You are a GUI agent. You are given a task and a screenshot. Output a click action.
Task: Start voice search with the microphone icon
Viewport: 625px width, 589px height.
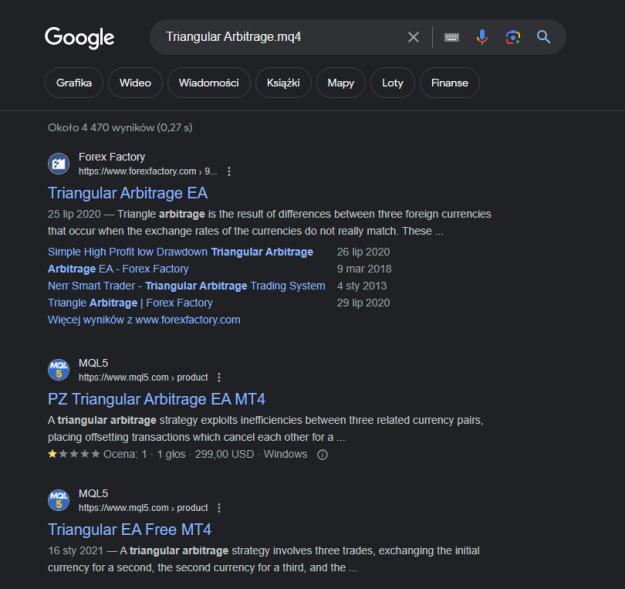(x=482, y=37)
